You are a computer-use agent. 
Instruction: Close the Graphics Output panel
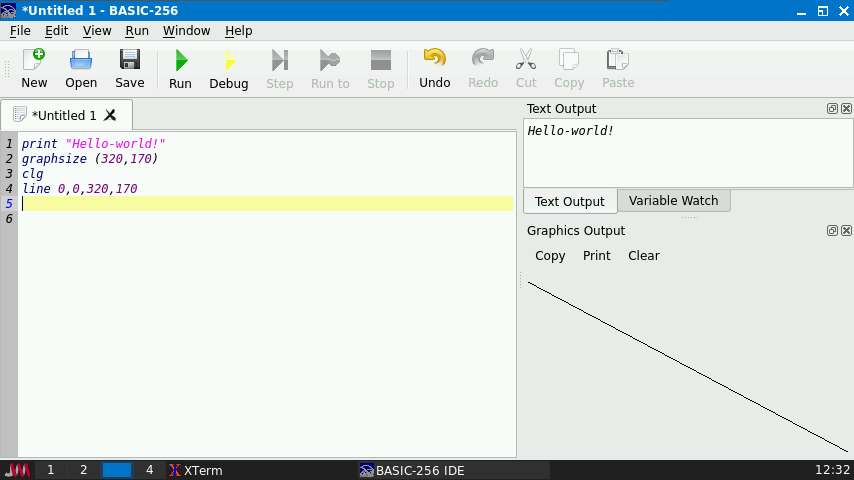(x=846, y=231)
